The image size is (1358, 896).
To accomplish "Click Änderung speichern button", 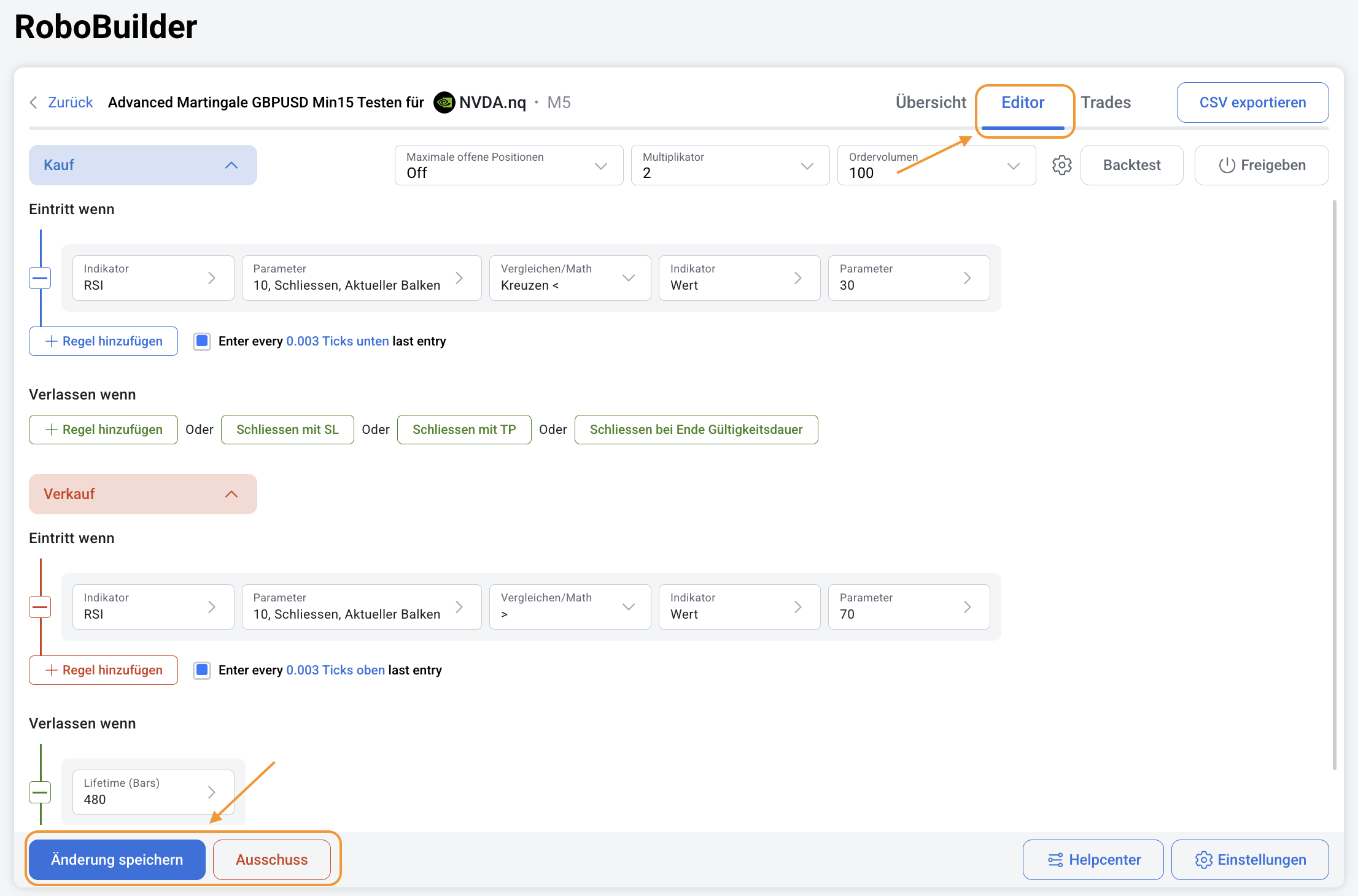I will click(117, 860).
